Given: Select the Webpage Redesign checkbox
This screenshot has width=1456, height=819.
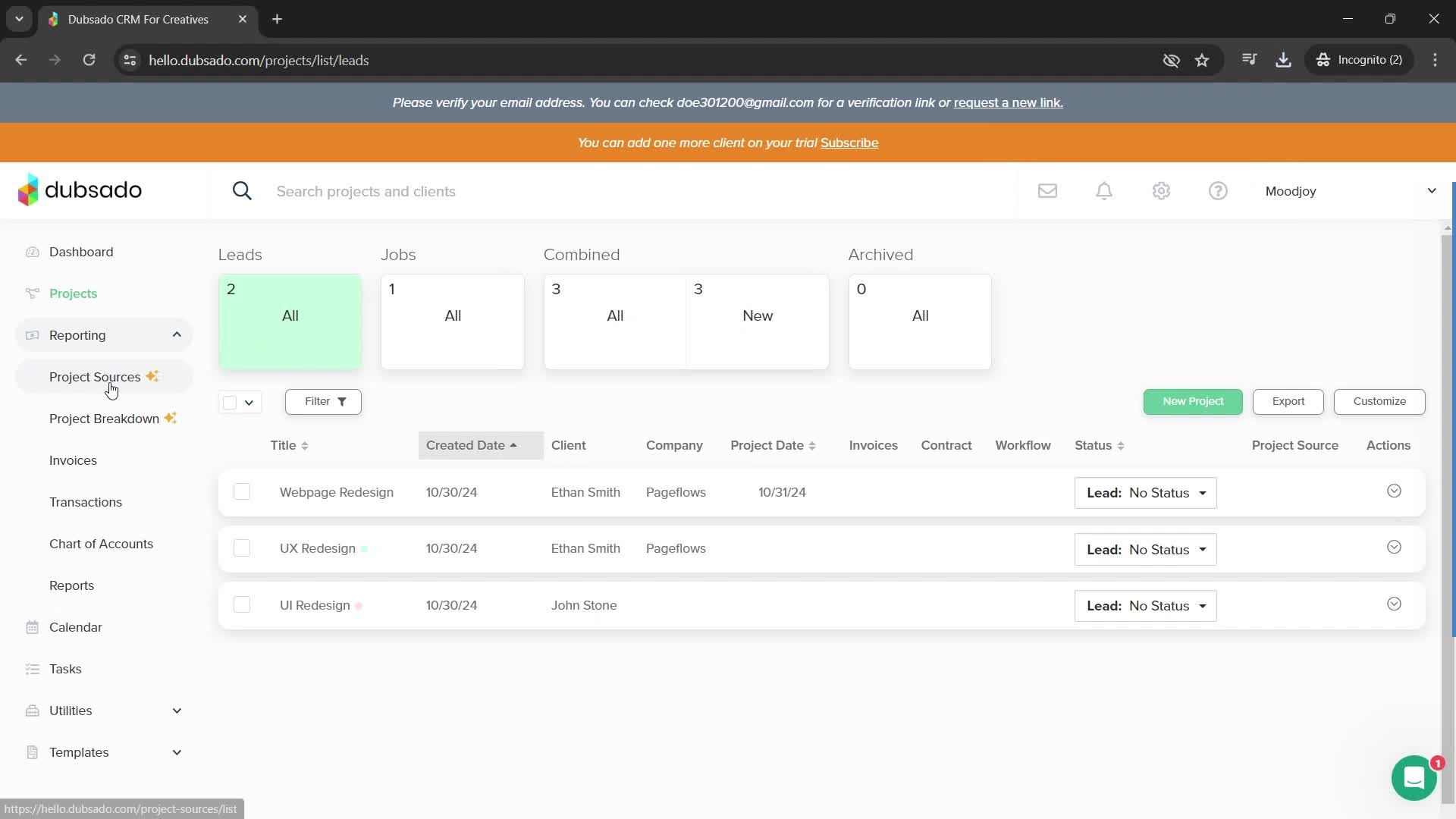Looking at the screenshot, I should [242, 491].
